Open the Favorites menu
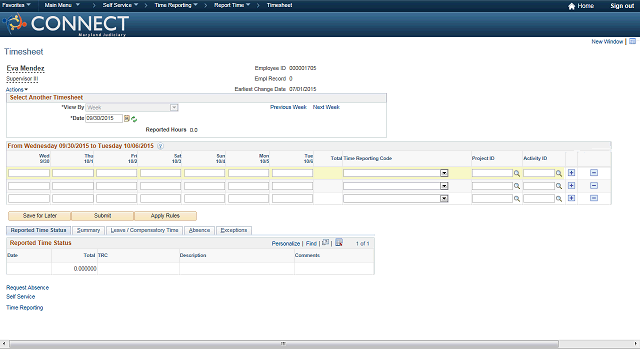The width and height of the screenshot is (640, 360). 16,5
